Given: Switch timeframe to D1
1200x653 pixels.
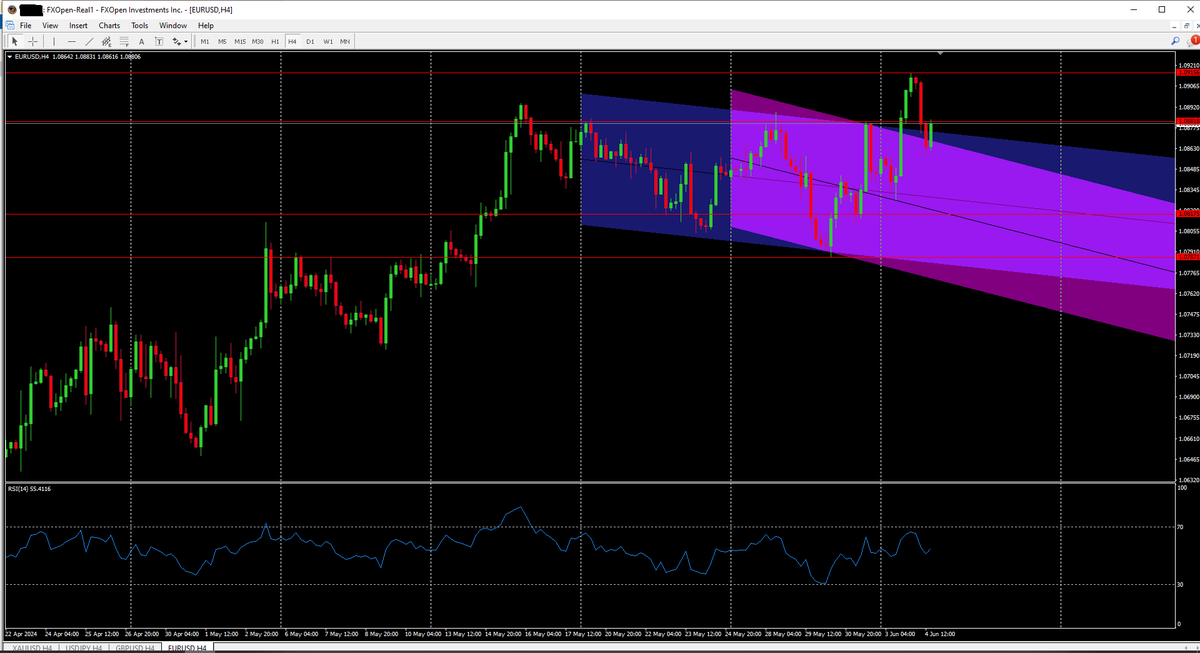Looking at the screenshot, I should click(310, 41).
